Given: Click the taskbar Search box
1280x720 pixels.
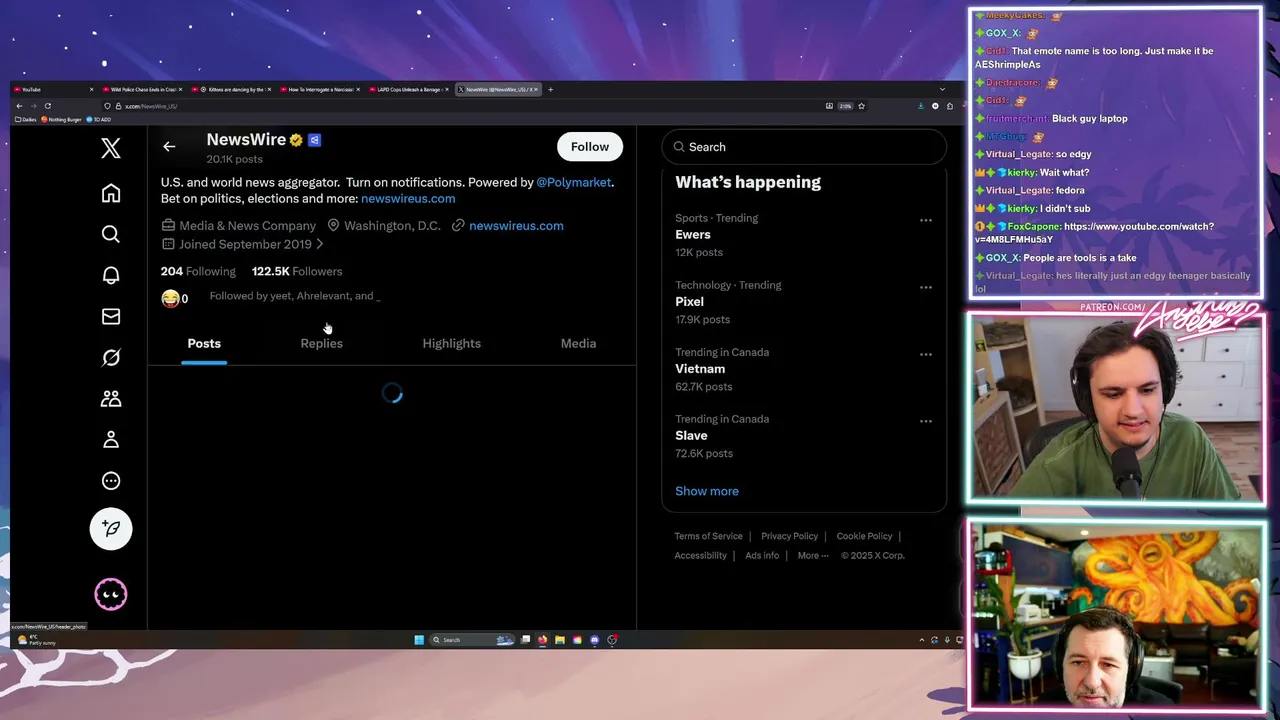Looking at the screenshot, I should point(472,640).
